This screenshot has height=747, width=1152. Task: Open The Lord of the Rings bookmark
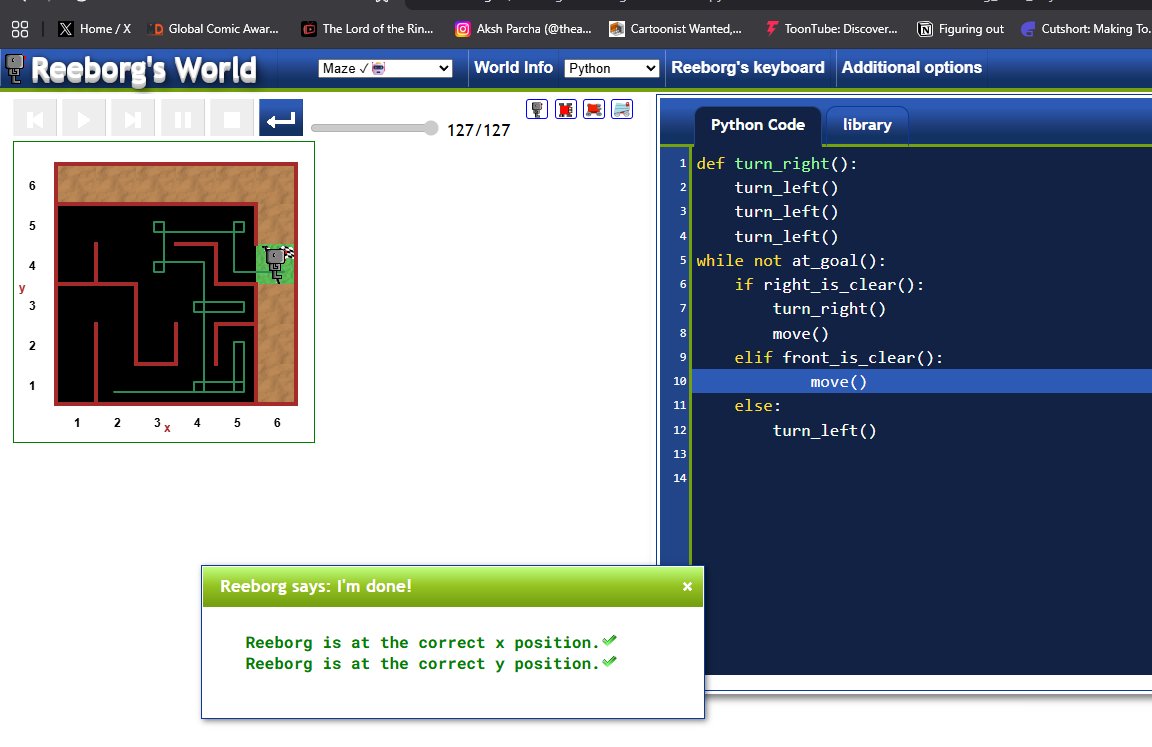(x=368, y=29)
